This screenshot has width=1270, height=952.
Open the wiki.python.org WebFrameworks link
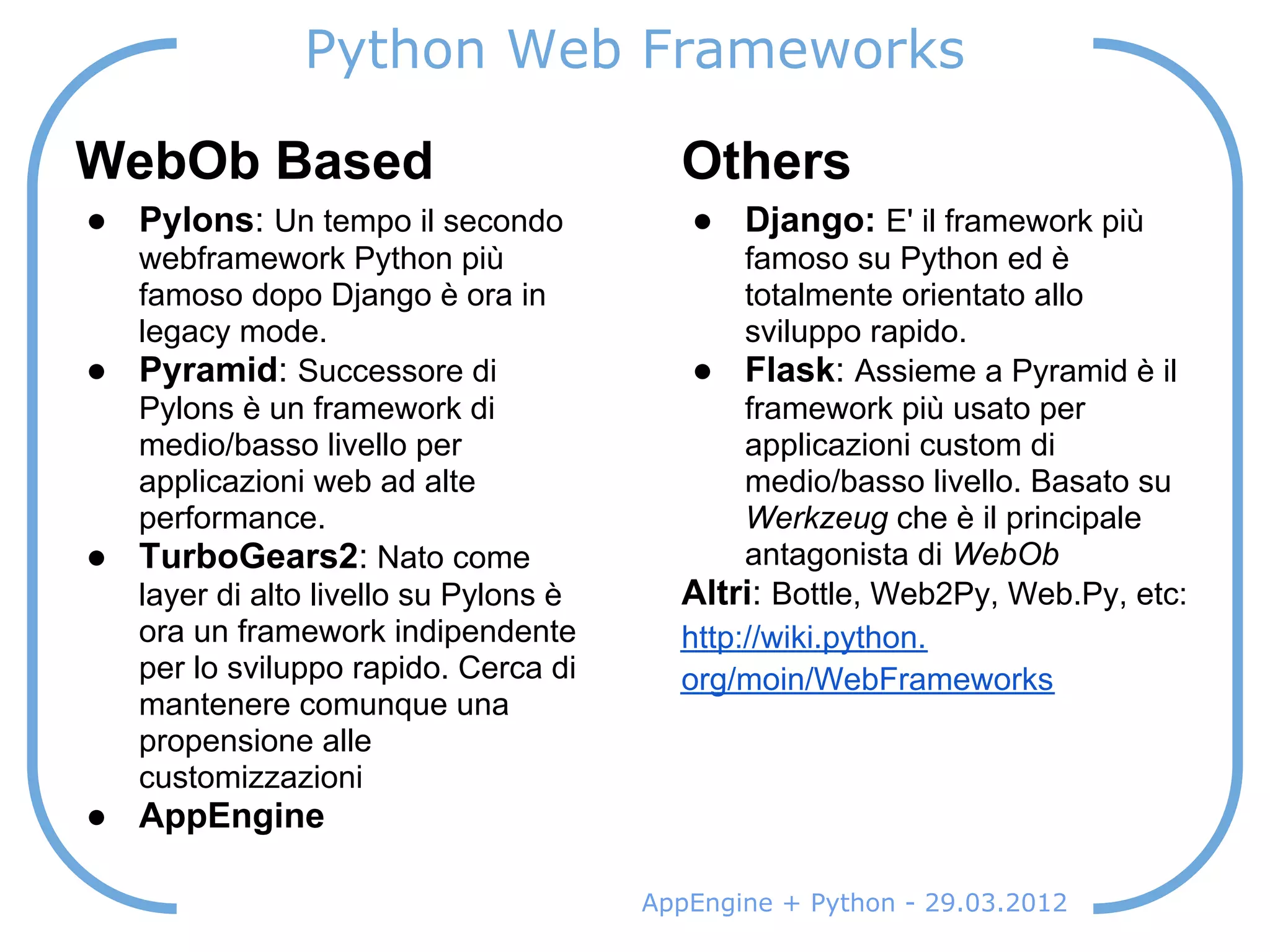coord(867,659)
